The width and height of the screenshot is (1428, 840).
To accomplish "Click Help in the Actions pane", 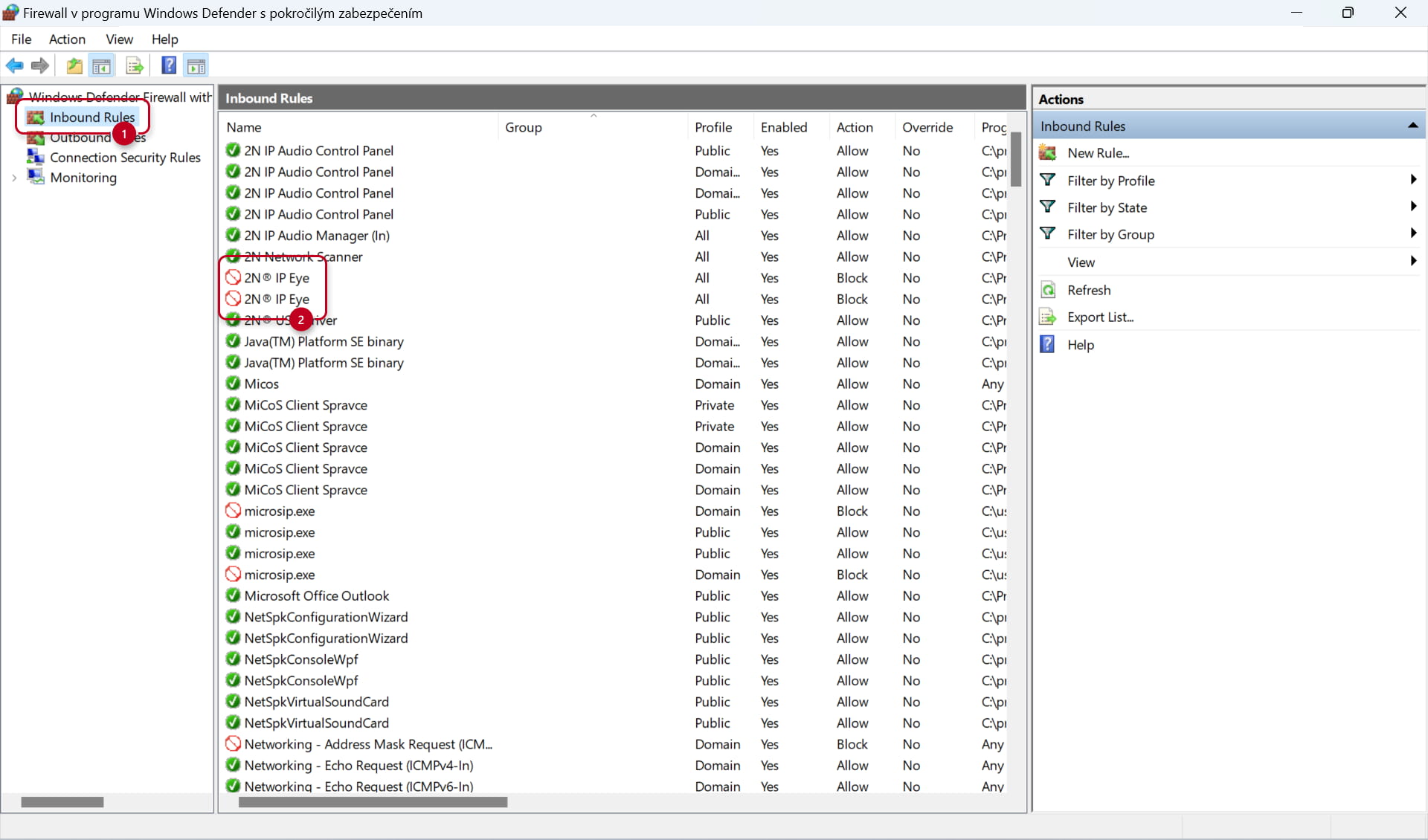I will click(1081, 345).
